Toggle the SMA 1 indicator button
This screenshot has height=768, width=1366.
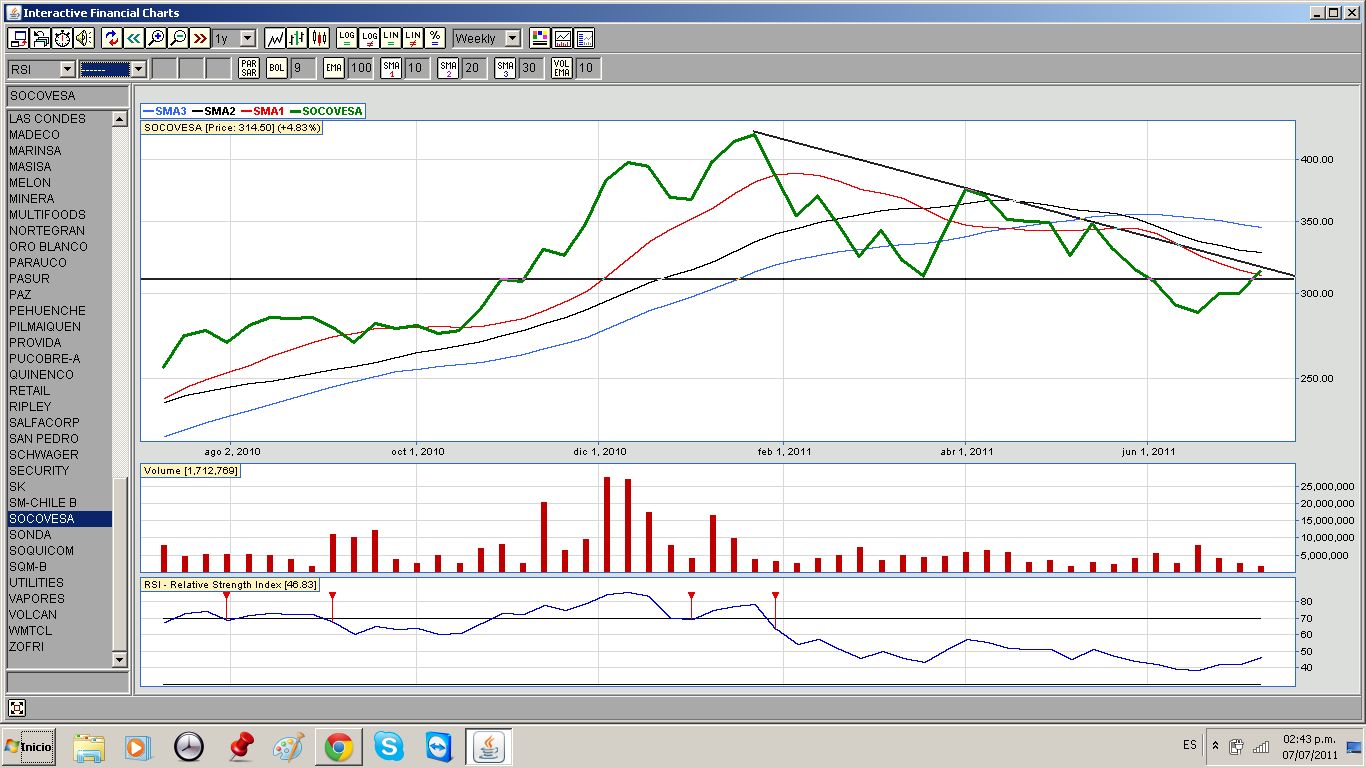pos(392,68)
